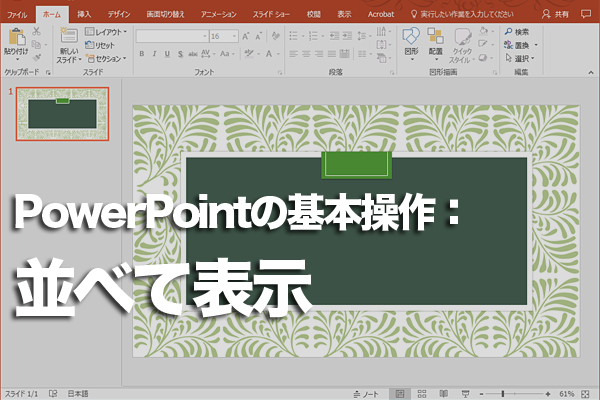Click Decrease Font Size icon
This screenshot has width=600, height=400.
pyautogui.click(x=259, y=36)
